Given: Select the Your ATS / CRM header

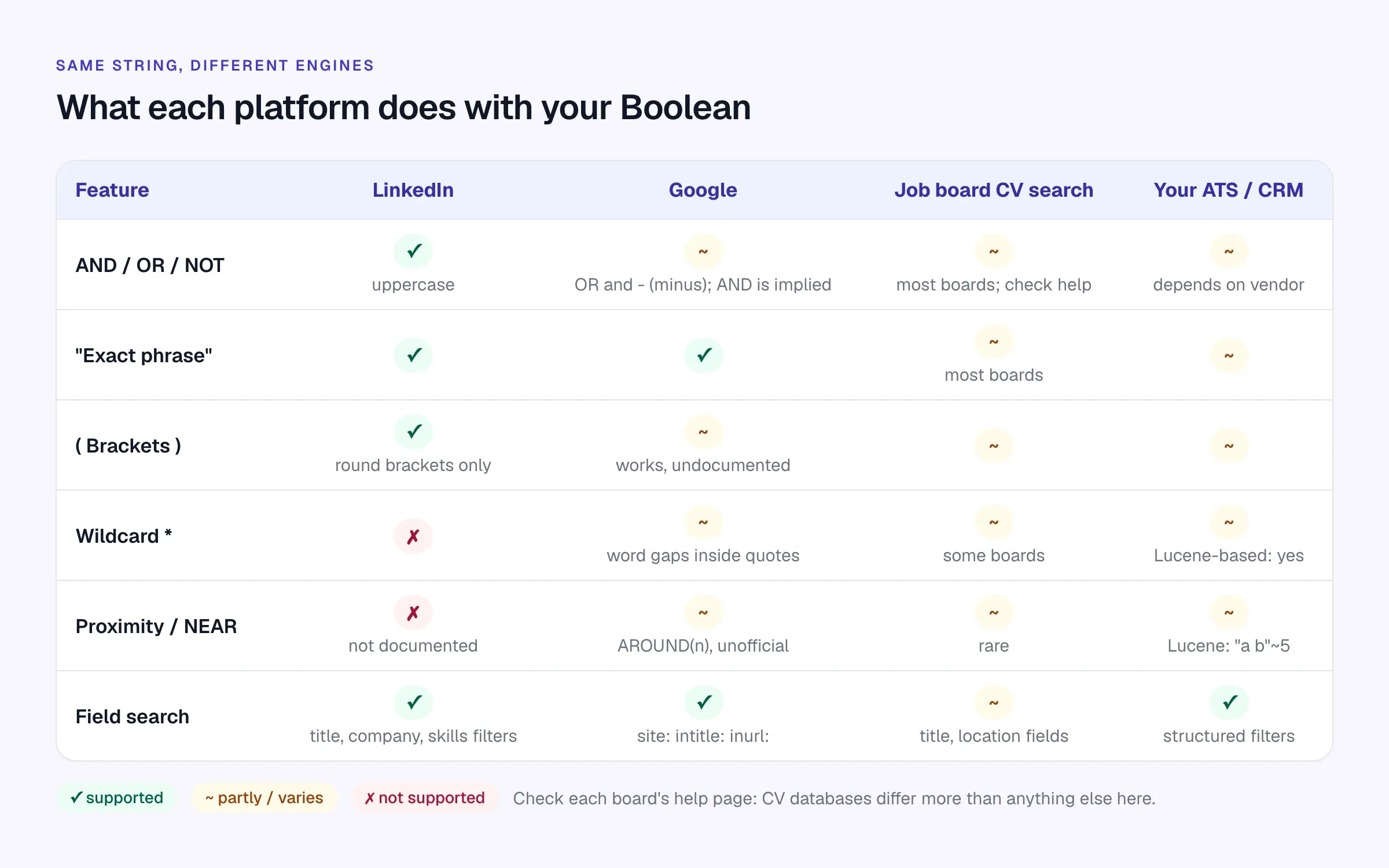Looking at the screenshot, I should [1229, 190].
